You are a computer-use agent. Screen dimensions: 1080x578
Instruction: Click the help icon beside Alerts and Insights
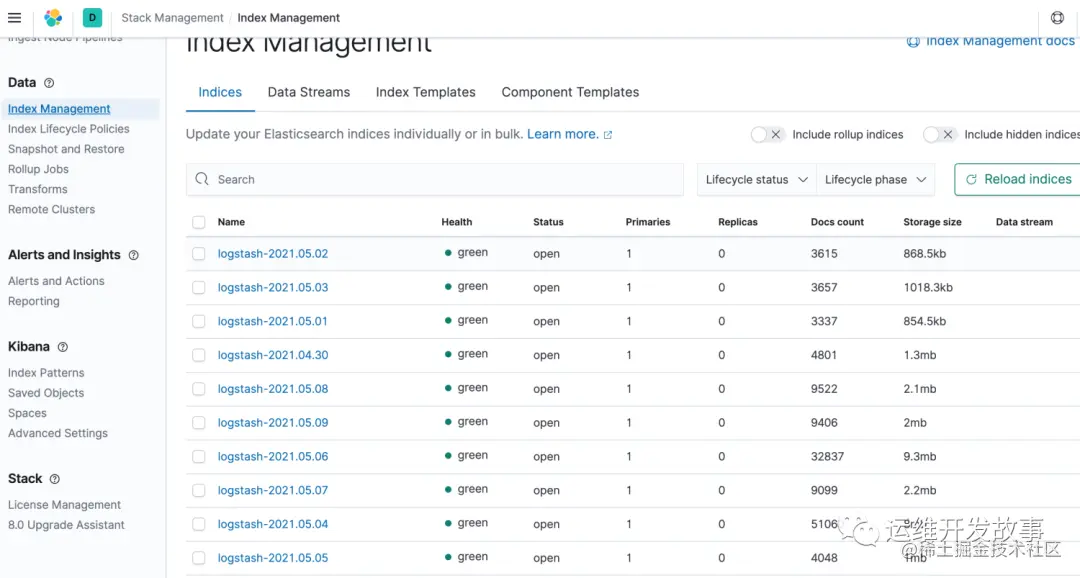(x=134, y=255)
